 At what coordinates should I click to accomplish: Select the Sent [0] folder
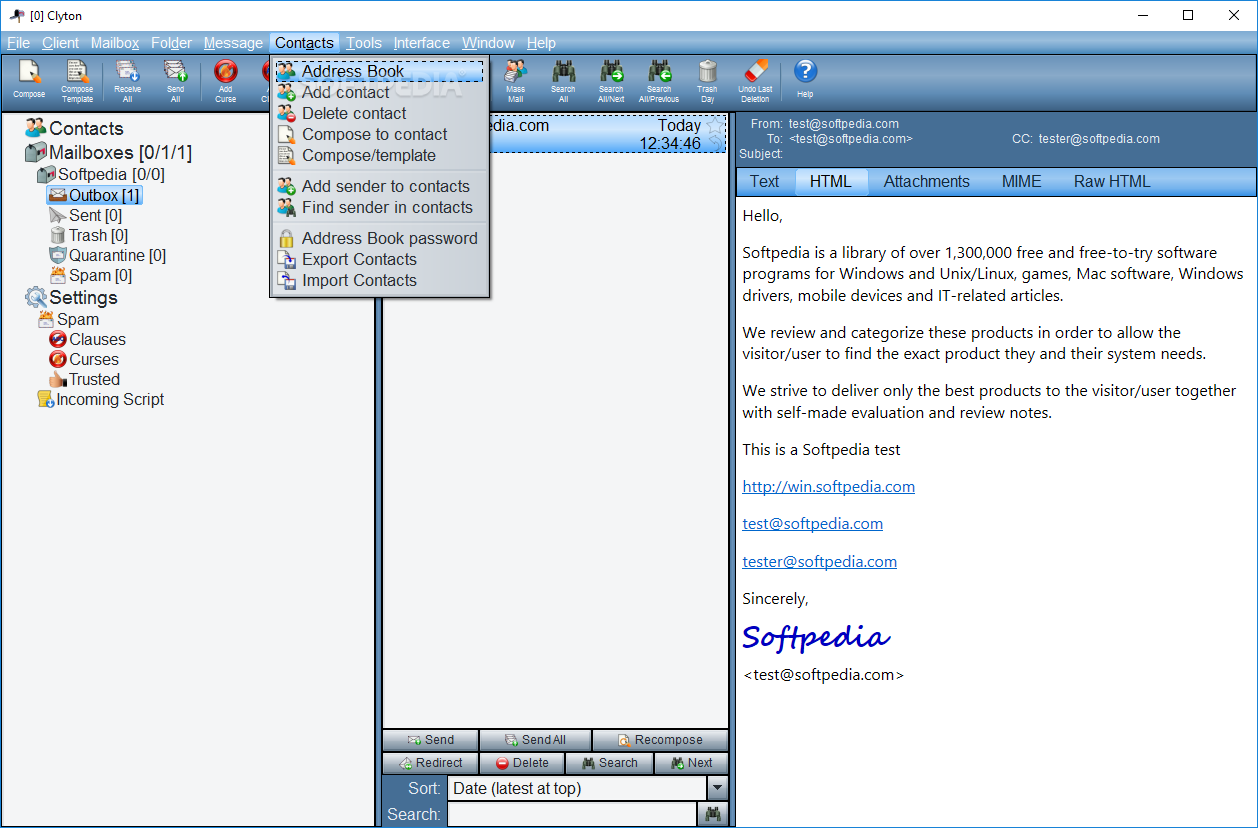(x=86, y=215)
